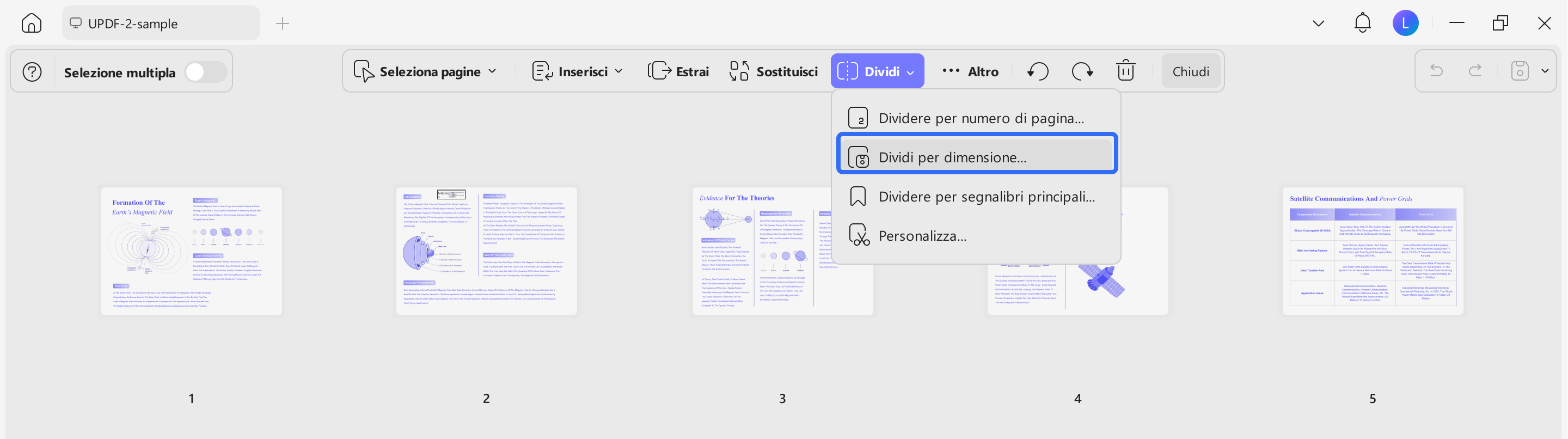This screenshot has height=439, width=1568.
Task: Click the Estrai pages icon
Action: coord(659,71)
